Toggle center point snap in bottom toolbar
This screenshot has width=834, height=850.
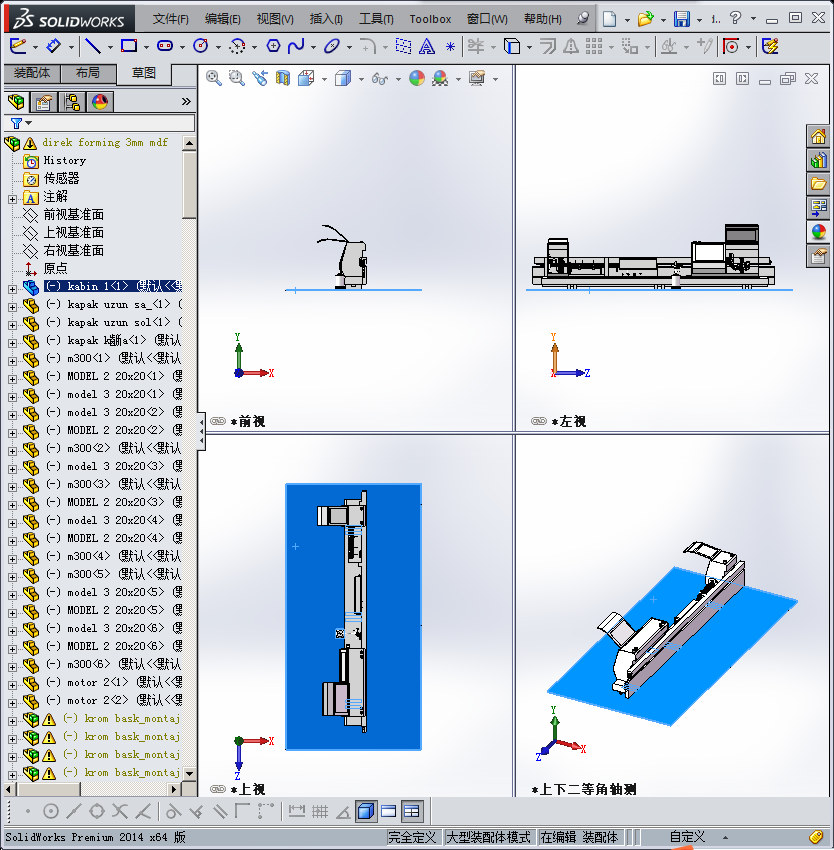coord(50,812)
